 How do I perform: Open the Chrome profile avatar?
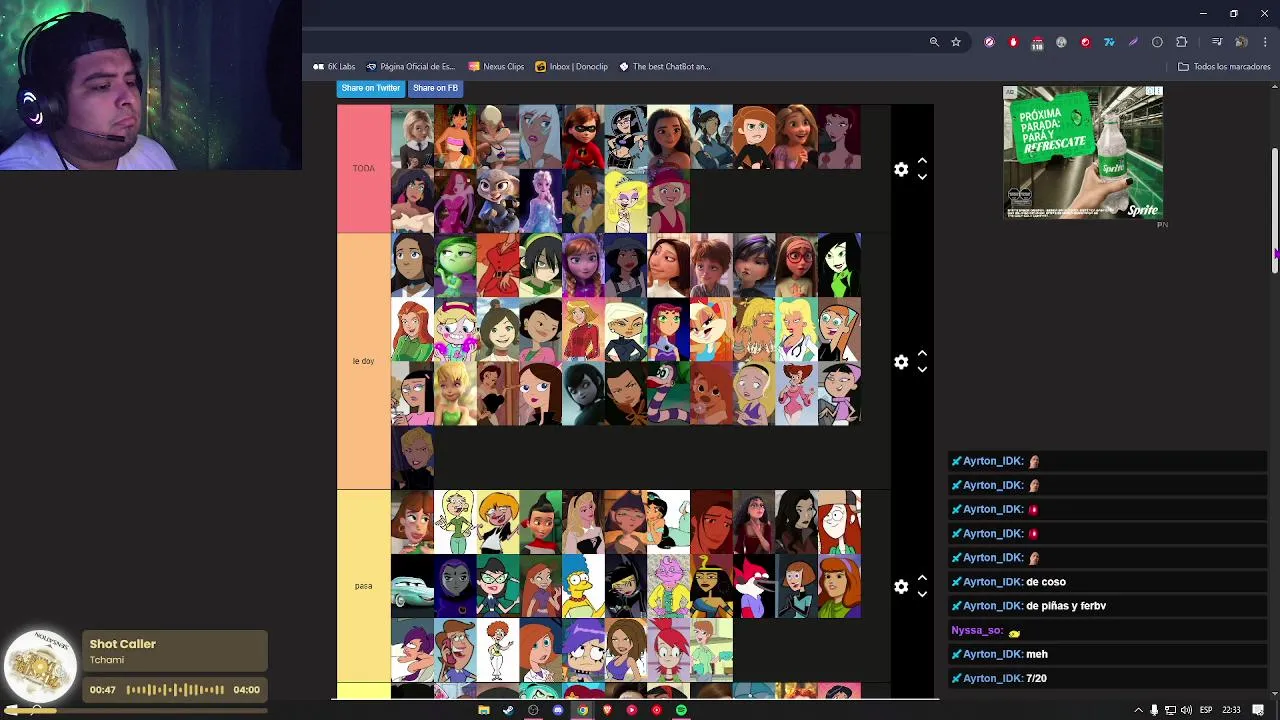pos(1241,42)
